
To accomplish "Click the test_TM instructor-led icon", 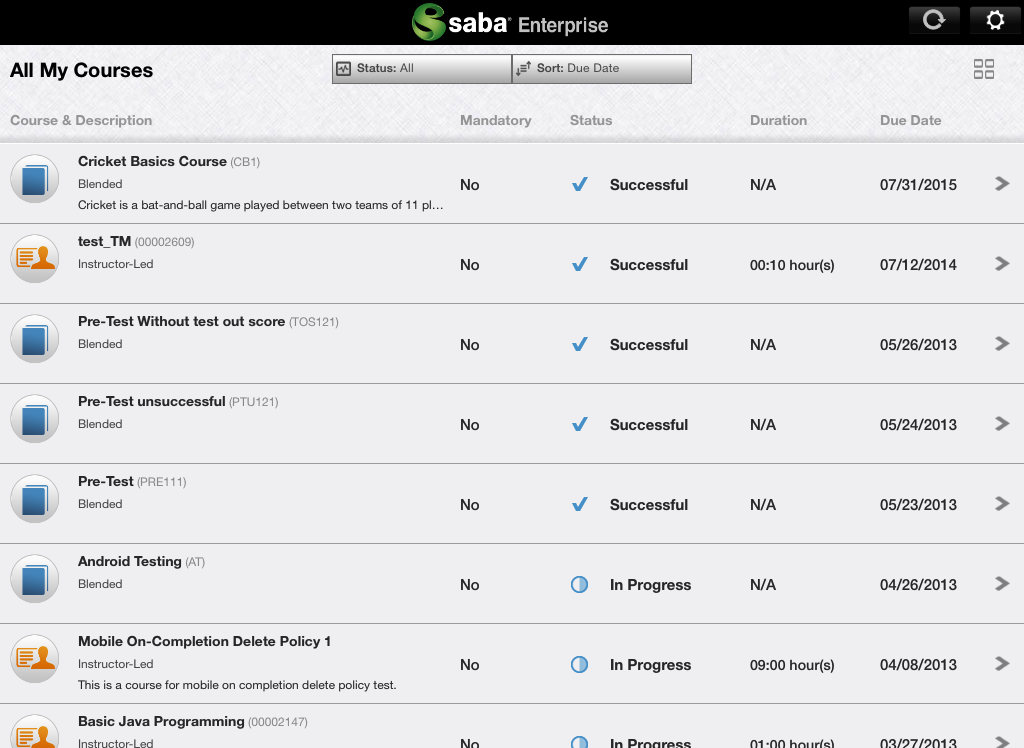I will click(x=35, y=259).
